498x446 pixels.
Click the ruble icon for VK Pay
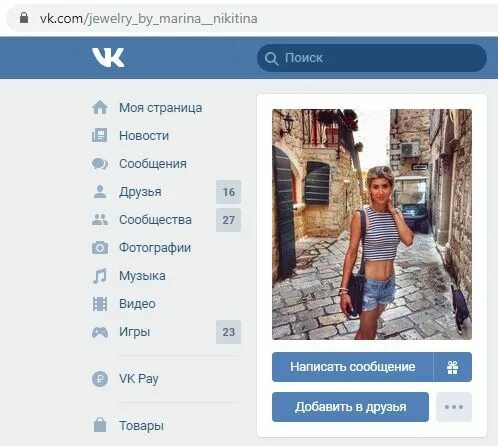(x=100, y=379)
